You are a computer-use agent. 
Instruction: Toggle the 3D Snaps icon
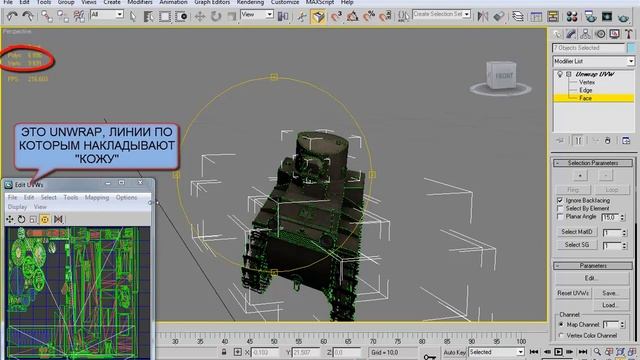pos(336,16)
